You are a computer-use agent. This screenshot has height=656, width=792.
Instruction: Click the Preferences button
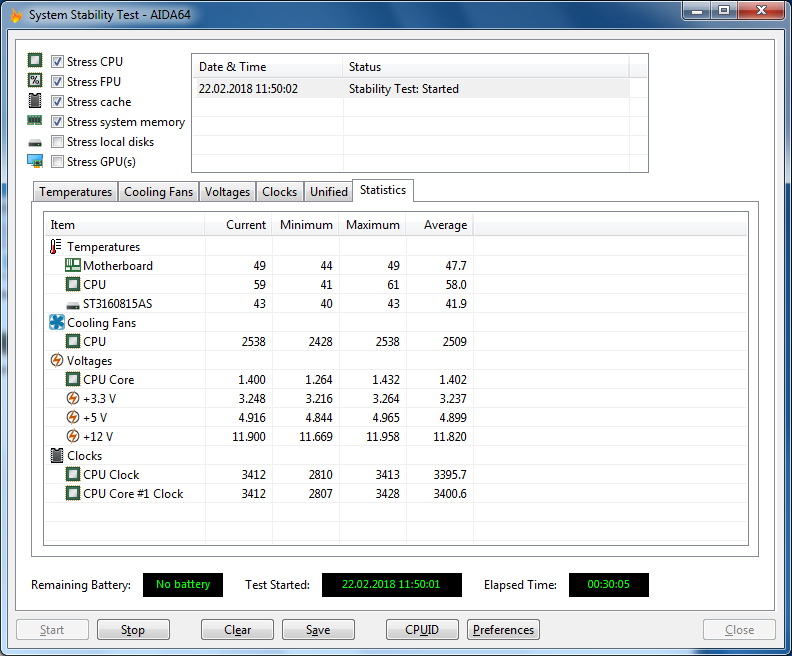tap(503, 630)
